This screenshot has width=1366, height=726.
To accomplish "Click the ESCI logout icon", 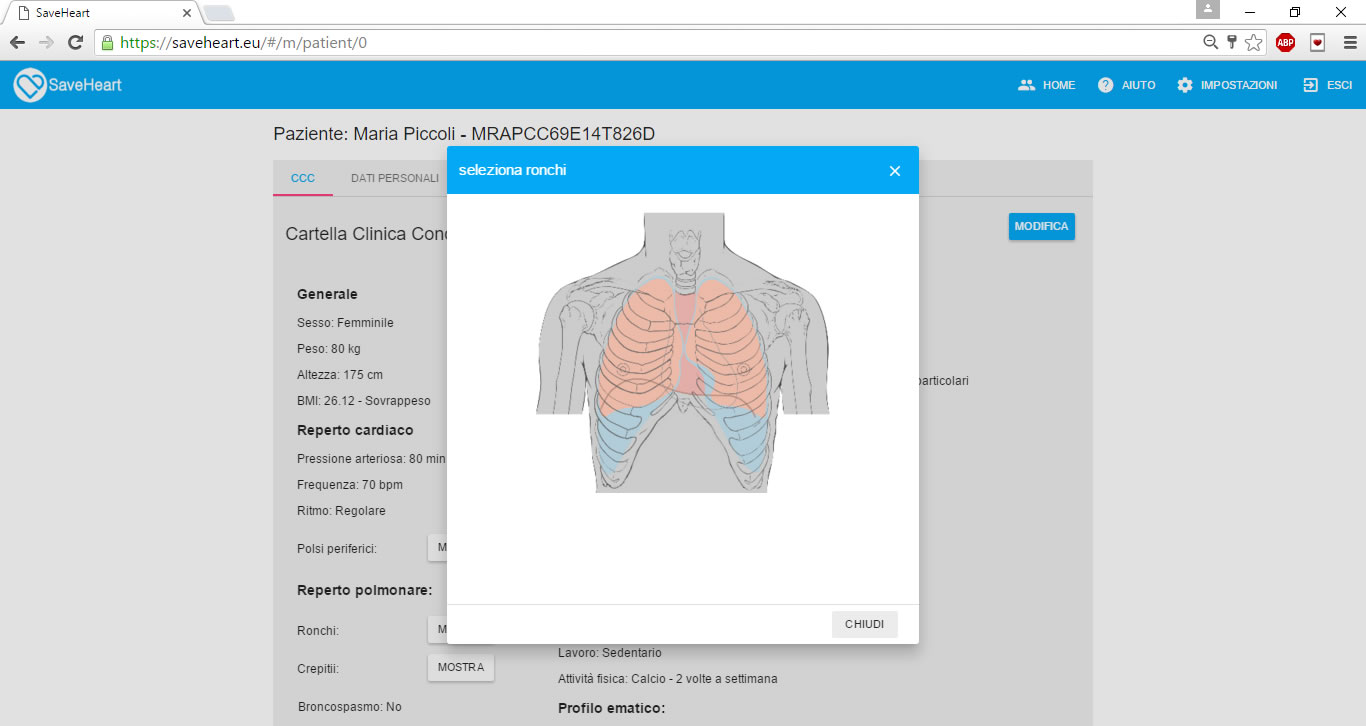I will click(x=1310, y=85).
